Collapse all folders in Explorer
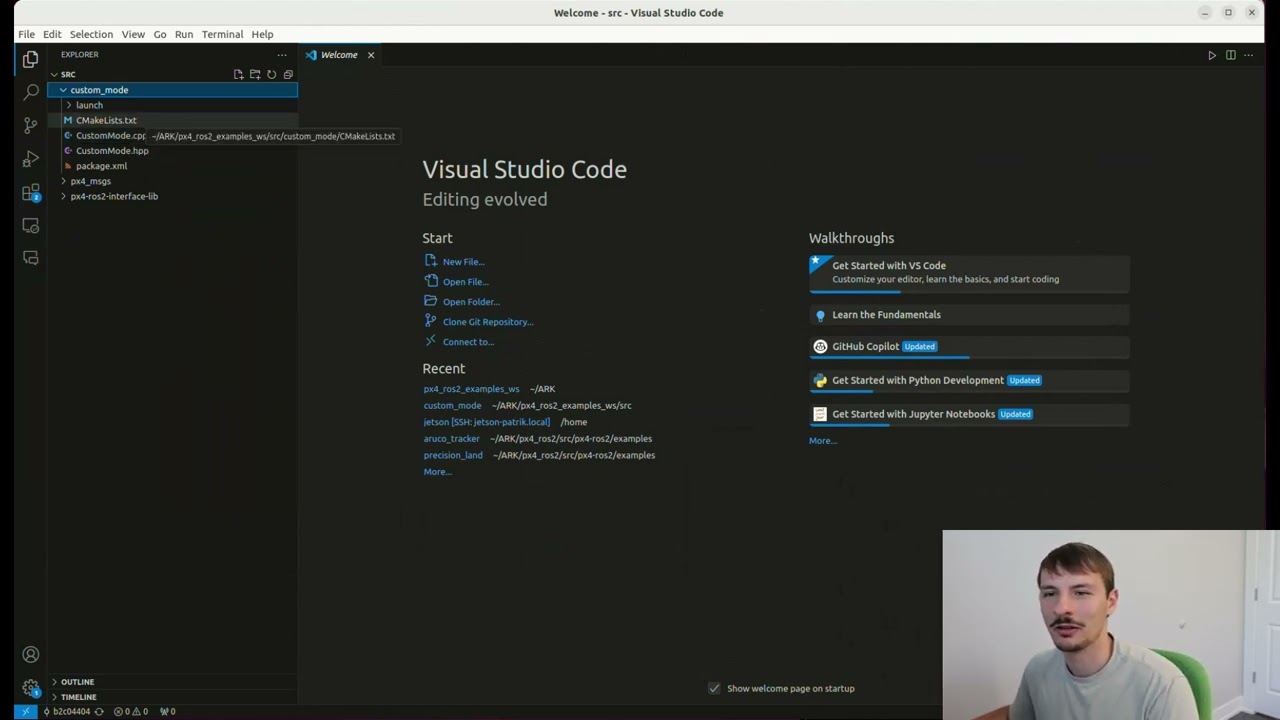1280x720 pixels. click(x=288, y=75)
